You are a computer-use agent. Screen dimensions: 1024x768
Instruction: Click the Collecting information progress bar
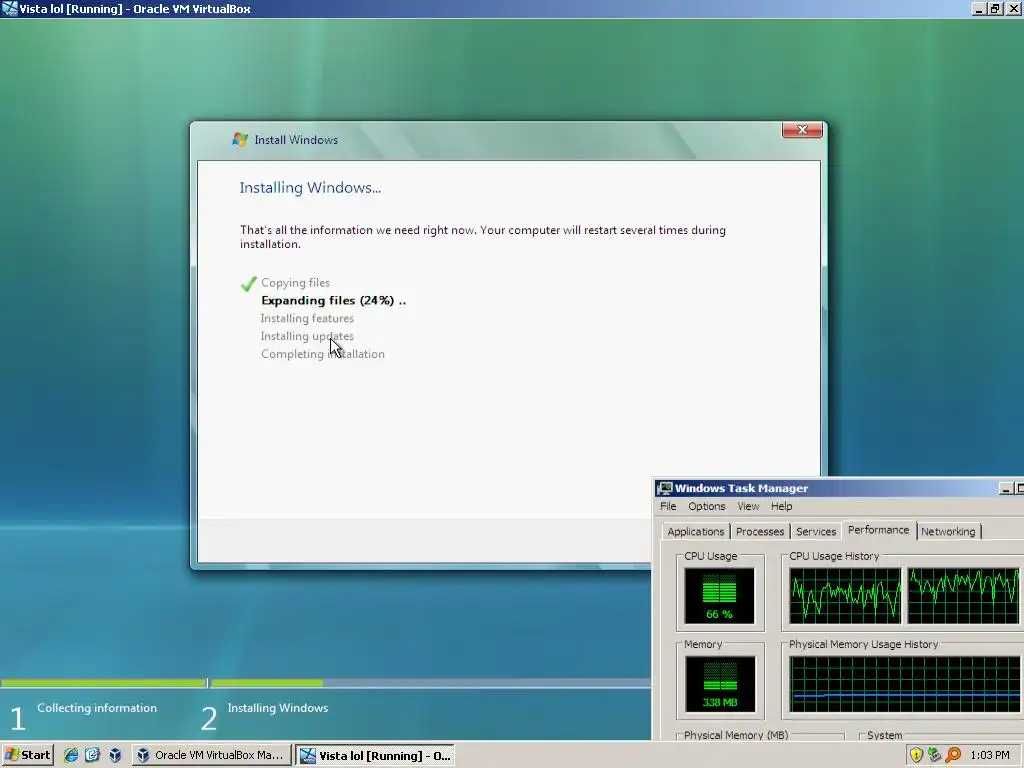(103, 683)
